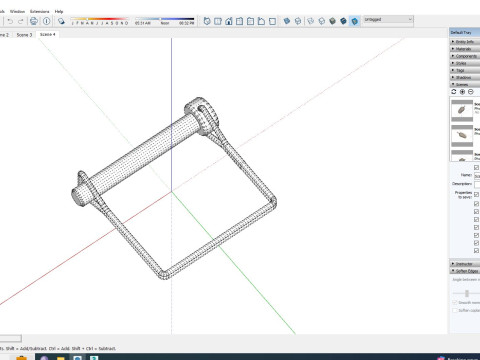Open the Extensions menu
Screen dimensions: 480x360
click(x=39, y=11)
